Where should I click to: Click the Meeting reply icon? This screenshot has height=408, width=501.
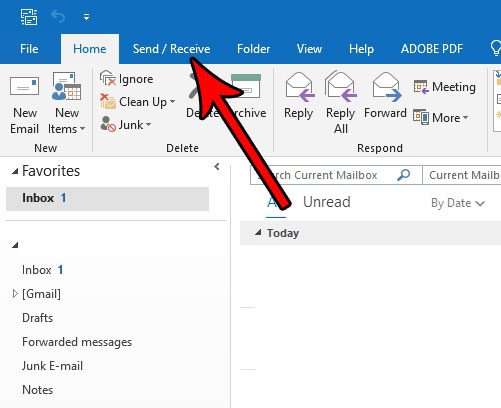tap(421, 87)
